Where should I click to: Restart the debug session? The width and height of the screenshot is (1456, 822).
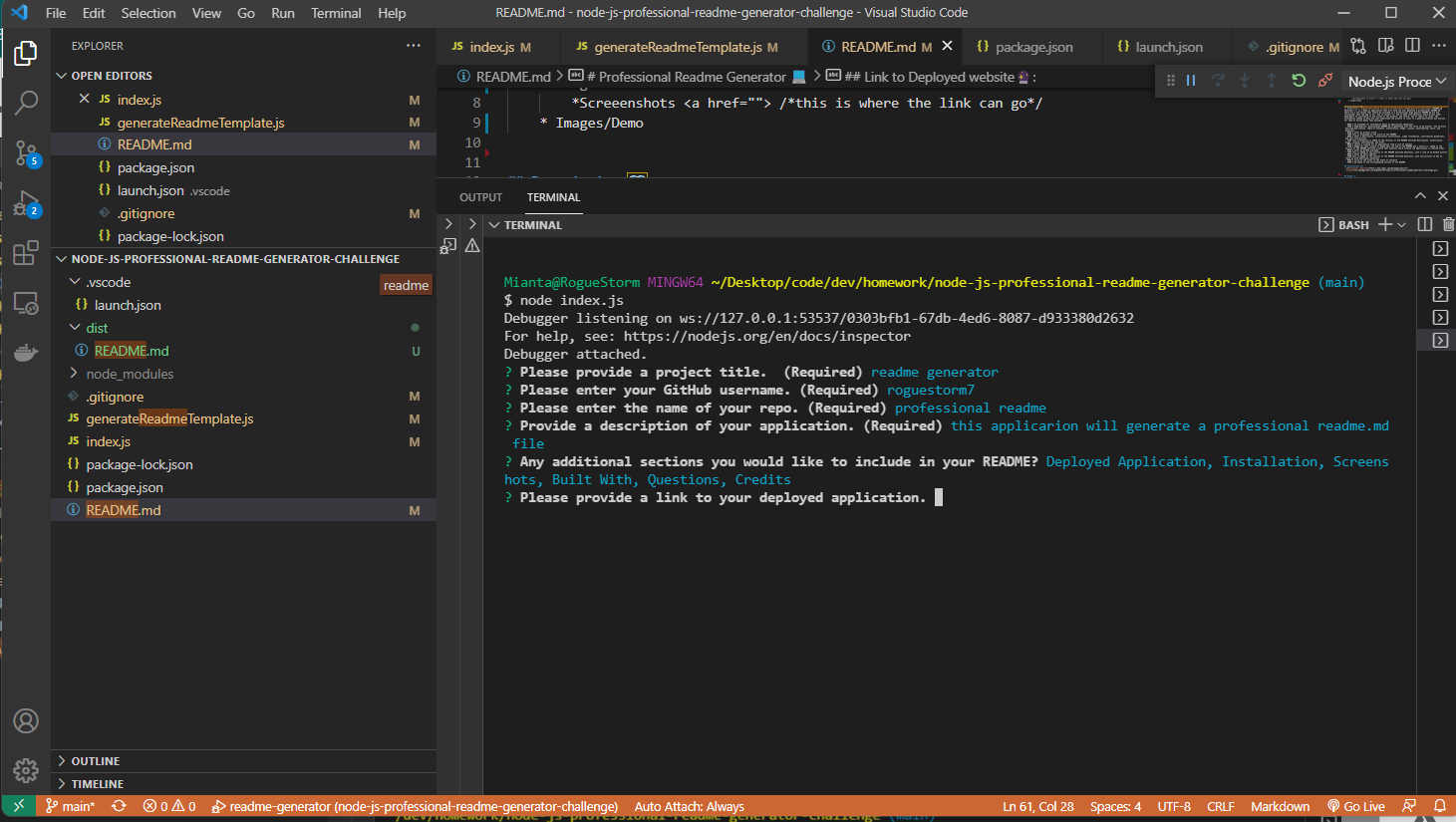(x=1299, y=81)
